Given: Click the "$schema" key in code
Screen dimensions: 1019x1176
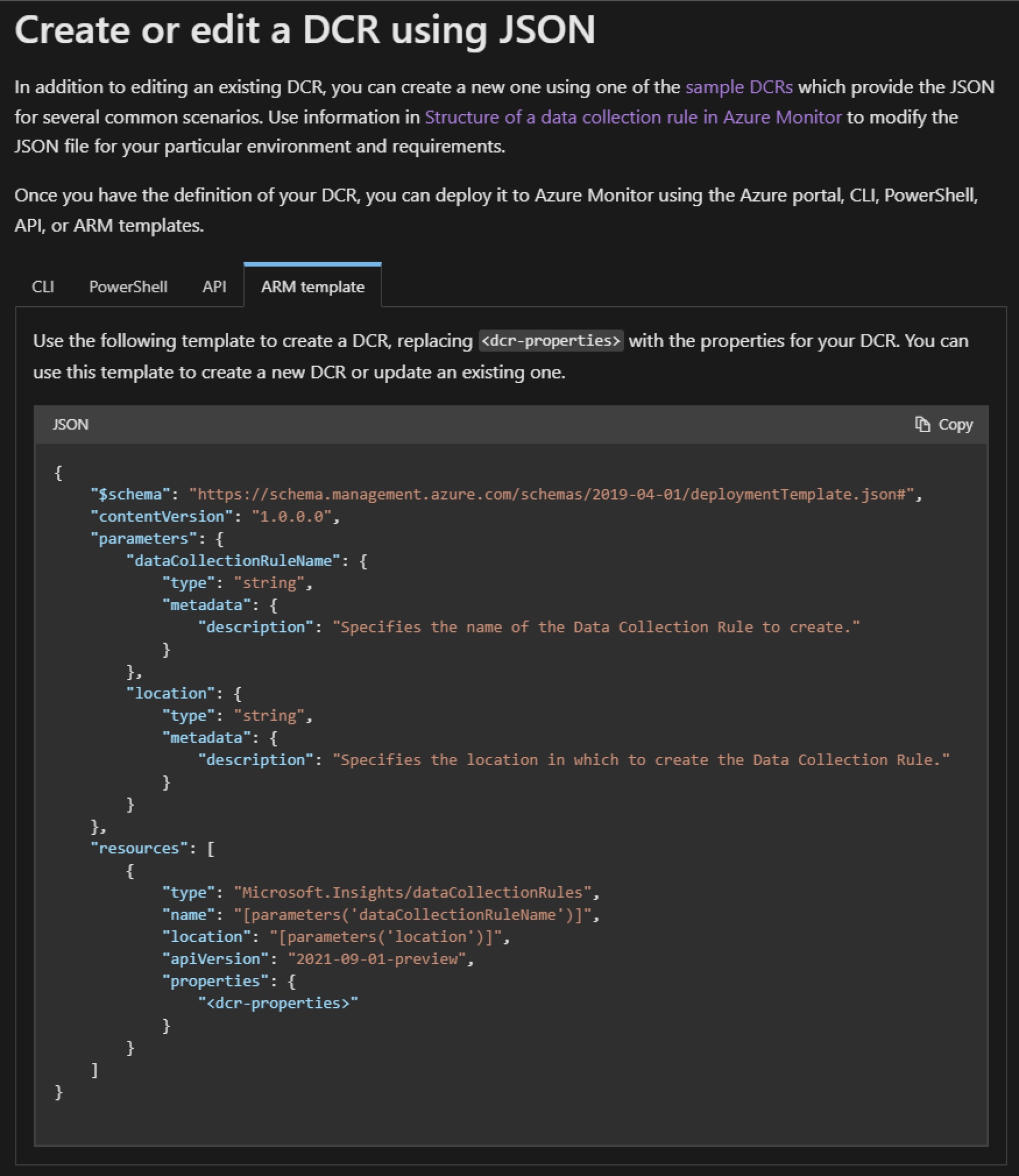Looking at the screenshot, I should tap(130, 494).
